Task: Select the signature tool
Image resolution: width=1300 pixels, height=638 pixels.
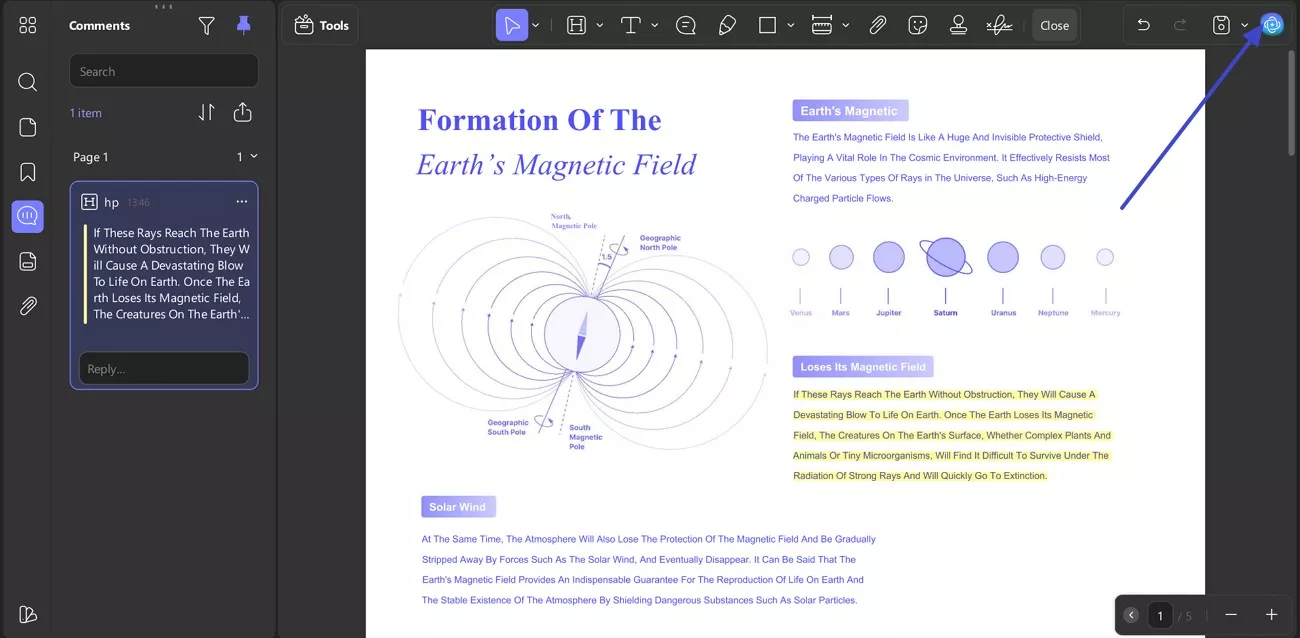Action: [x=998, y=26]
